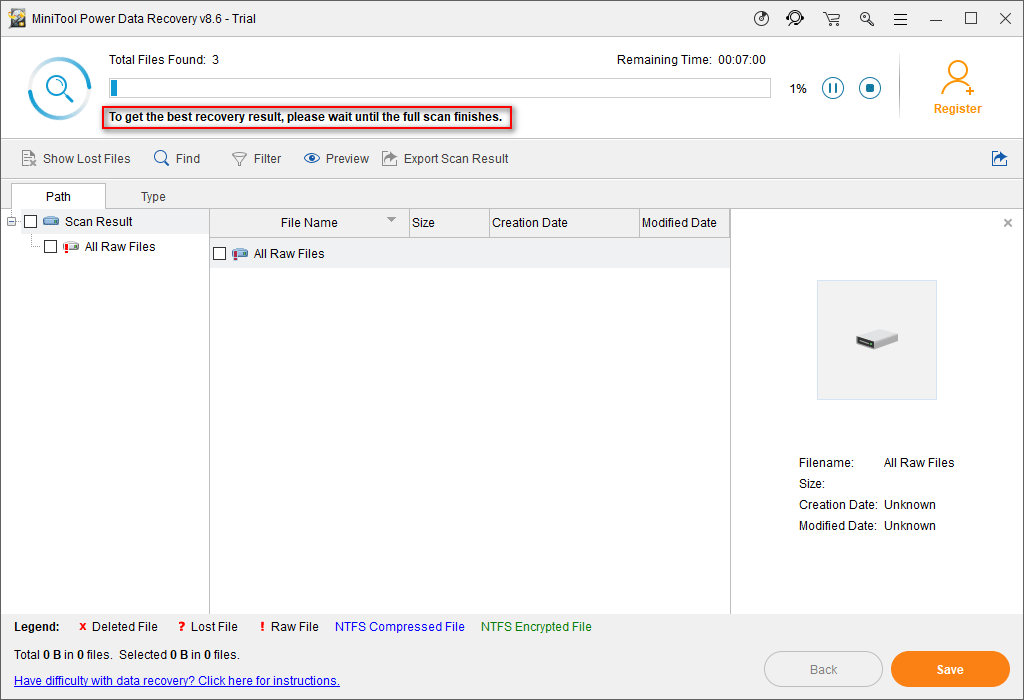Open the Find tool

(177, 158)
